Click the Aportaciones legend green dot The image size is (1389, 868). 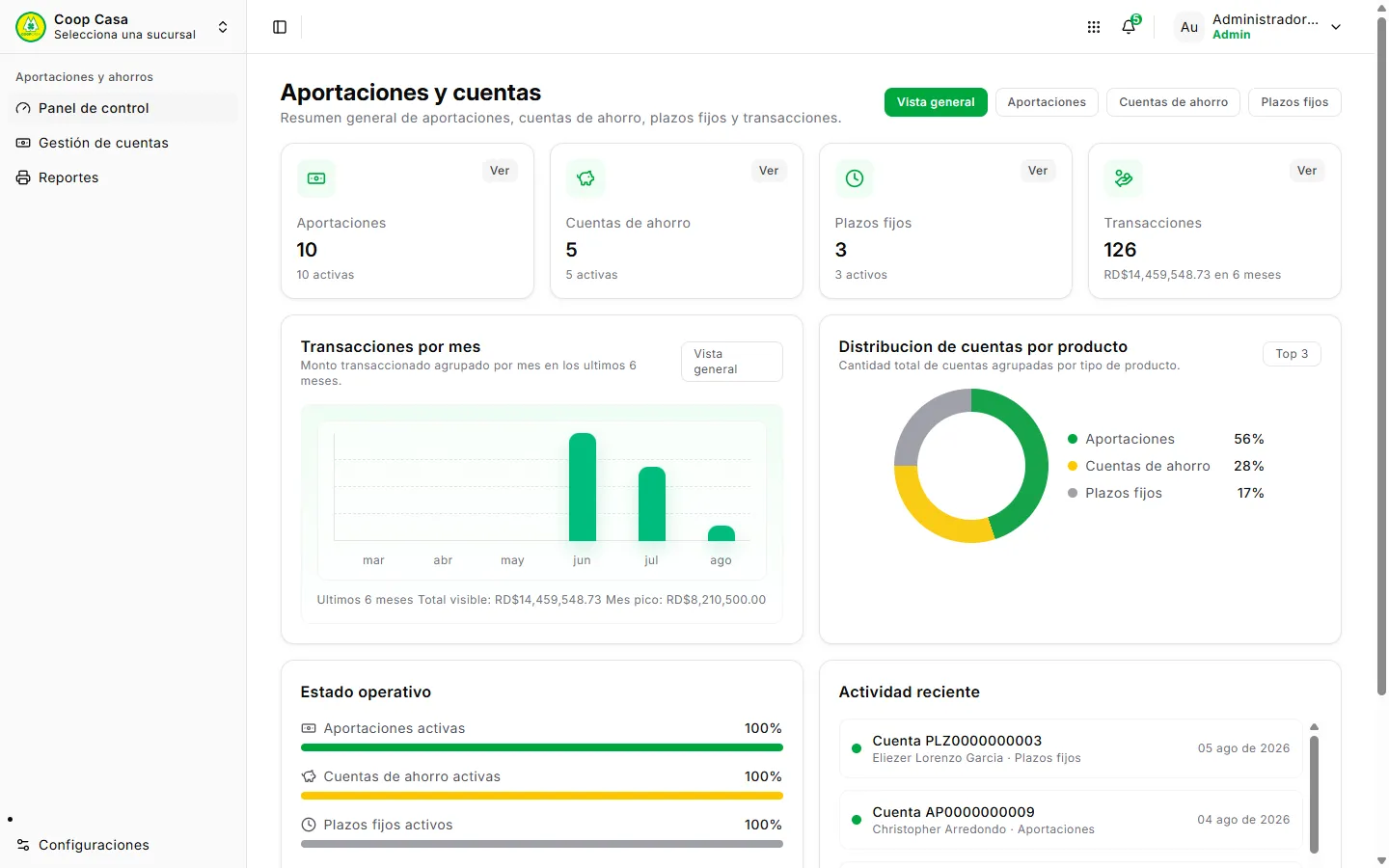click(x=1073, y=439)
